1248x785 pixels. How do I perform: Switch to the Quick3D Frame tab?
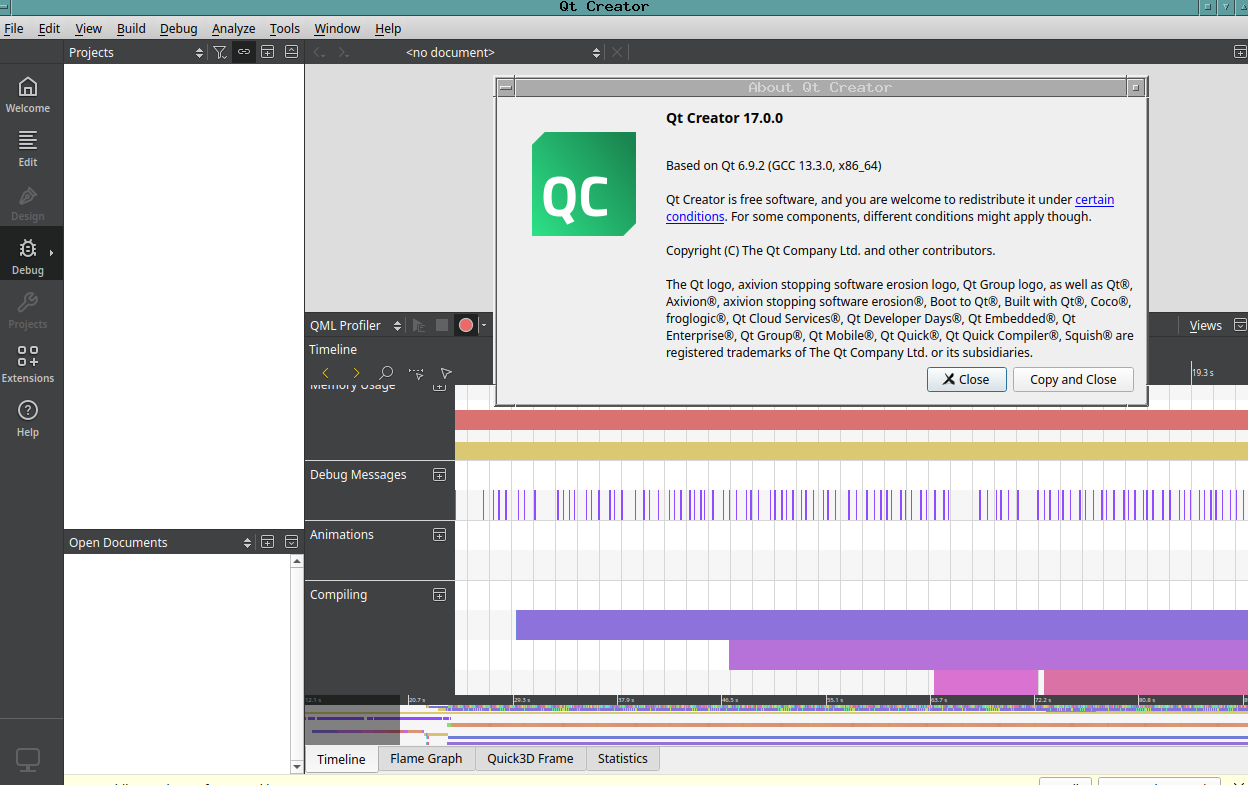click(x=530, y=758)
